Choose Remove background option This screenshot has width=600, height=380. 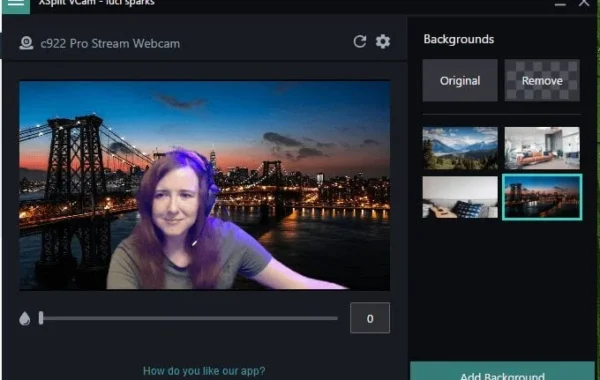click(x=542, y=80)
